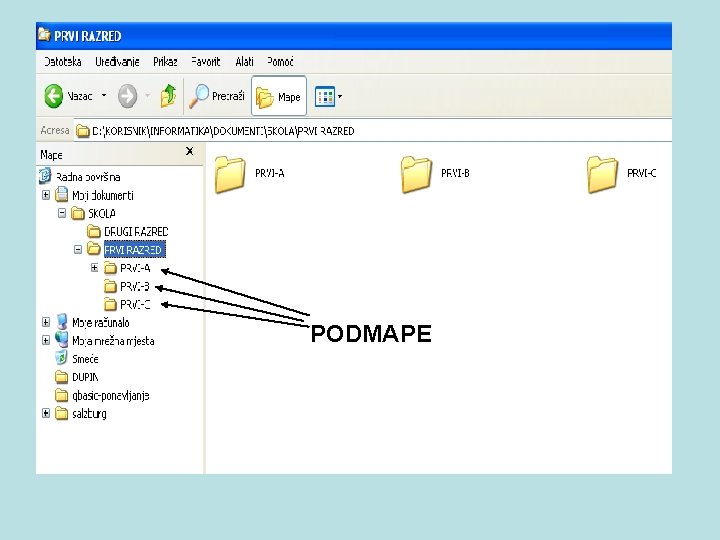Open the Alati menu

244,62
